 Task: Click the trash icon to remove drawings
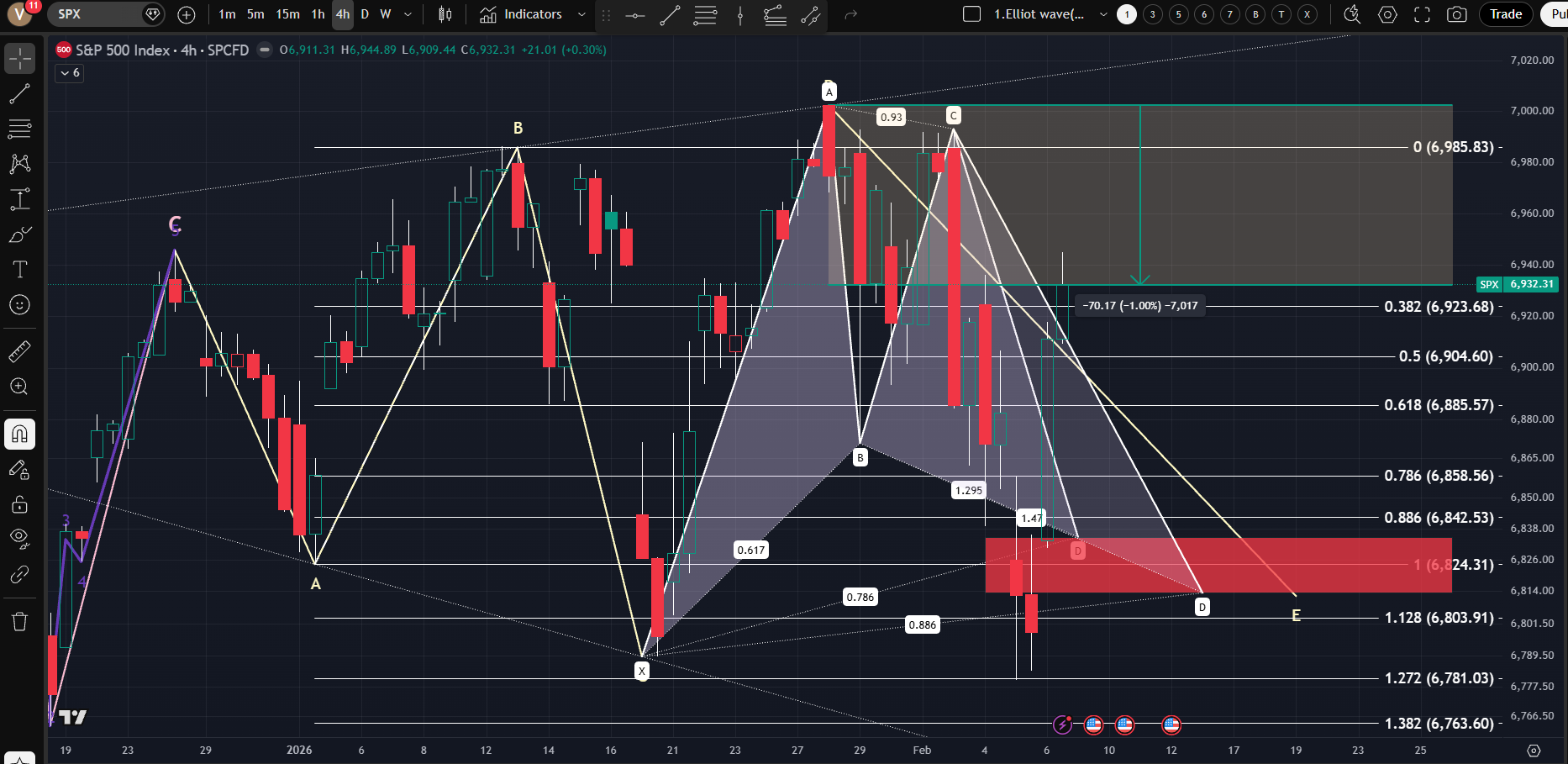[19, 622]
